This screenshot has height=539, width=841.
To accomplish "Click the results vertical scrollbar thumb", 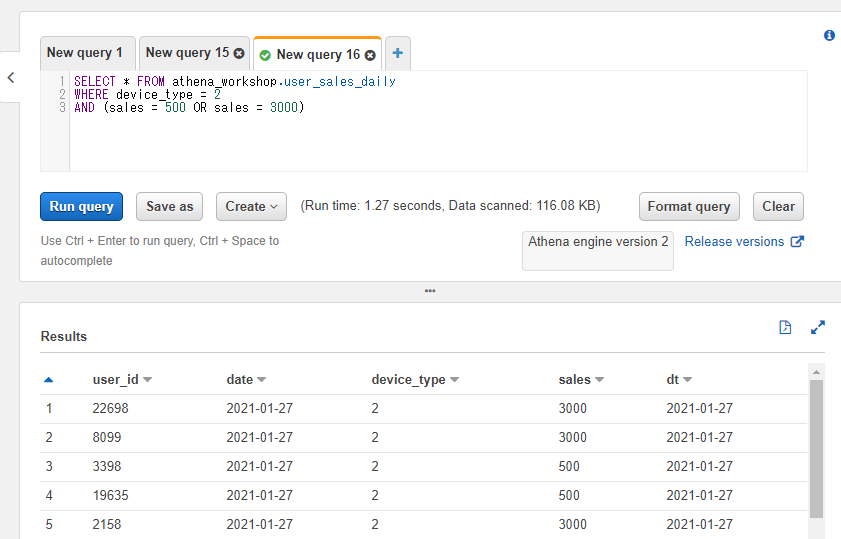I will click(816, 449).
